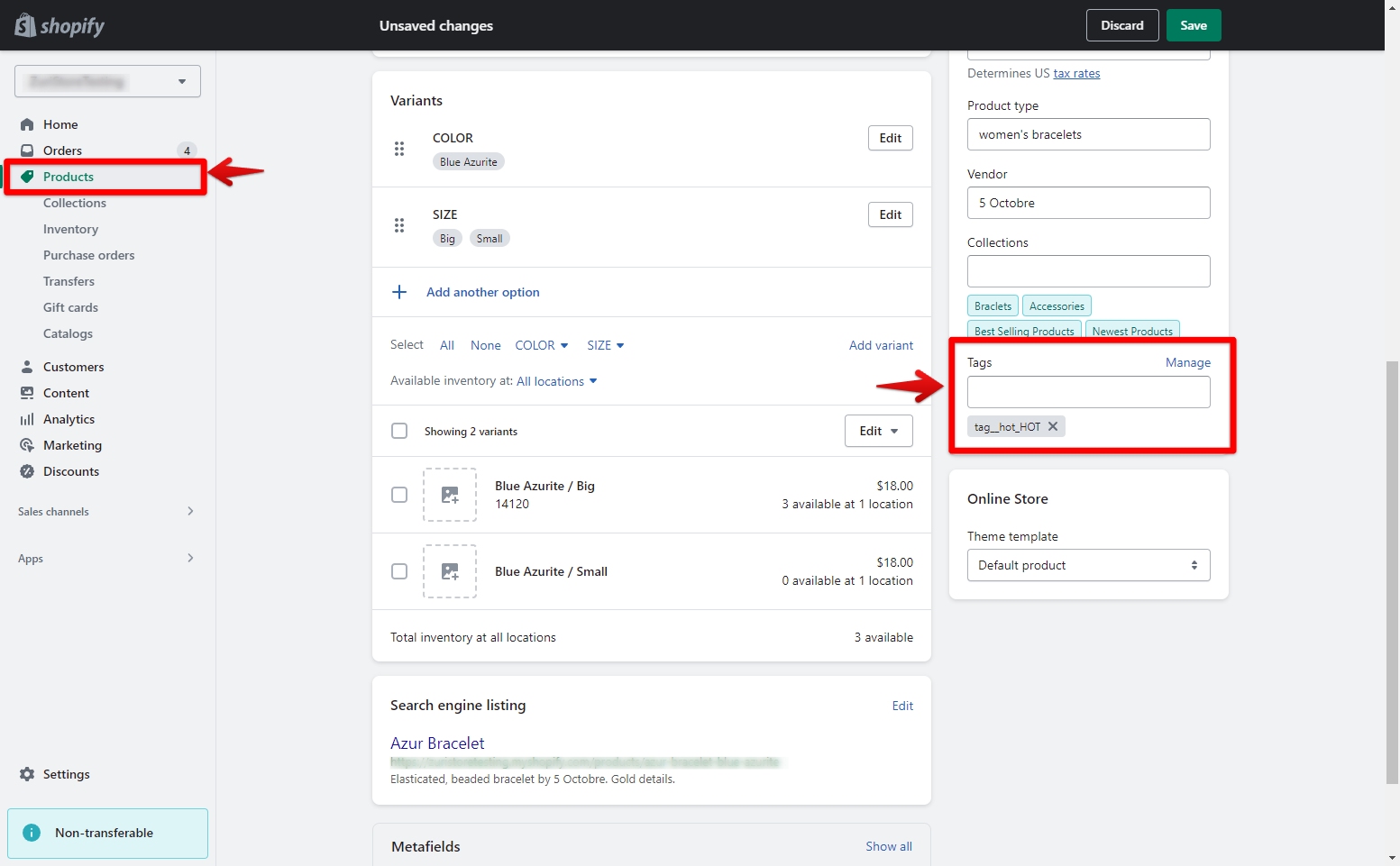This screenshot has height=866, width=1400.
Task: Click the Orders inbox icon
Action: (x=27, y=150)
